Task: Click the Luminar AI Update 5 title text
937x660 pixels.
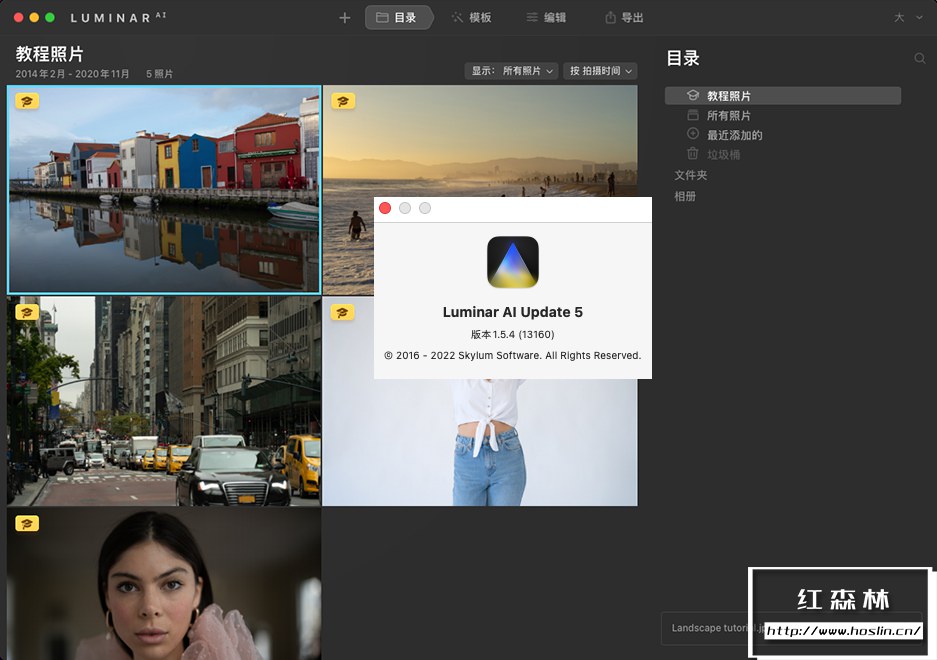Action: coord(513,312)
